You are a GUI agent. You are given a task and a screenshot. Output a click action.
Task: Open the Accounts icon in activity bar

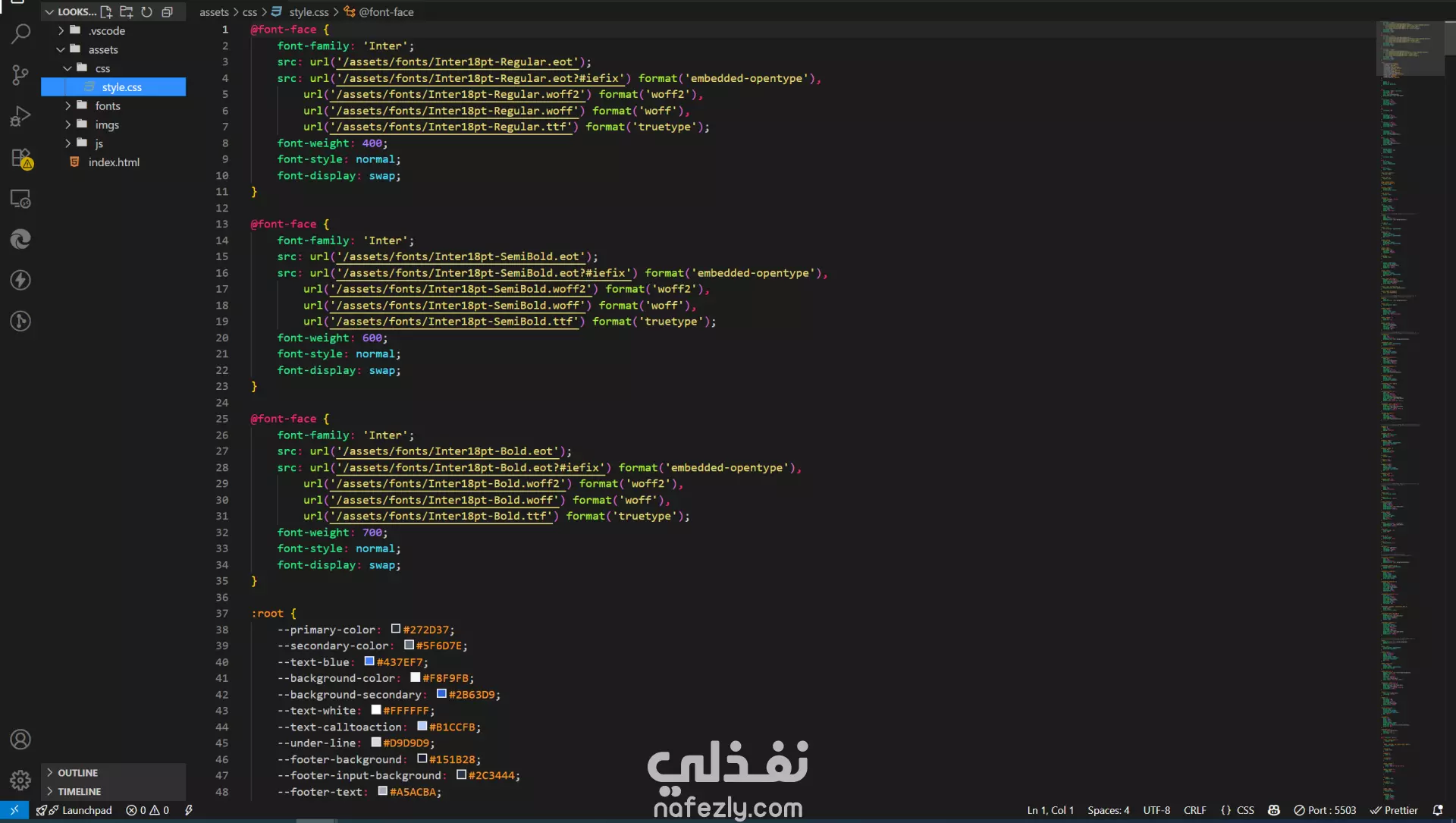click(20, 740)
